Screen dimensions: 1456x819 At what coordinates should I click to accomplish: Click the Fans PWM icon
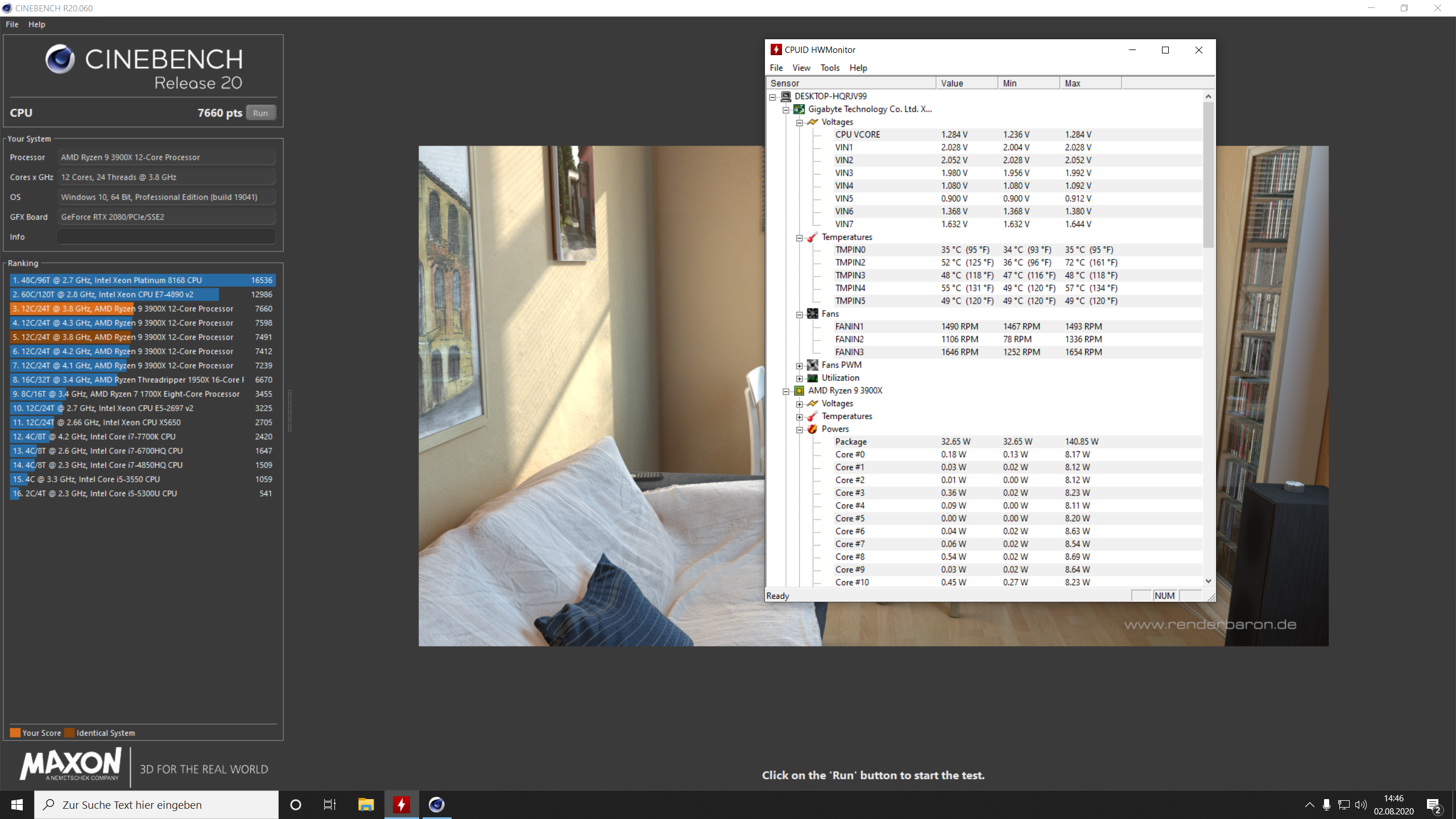coord(813,365)
